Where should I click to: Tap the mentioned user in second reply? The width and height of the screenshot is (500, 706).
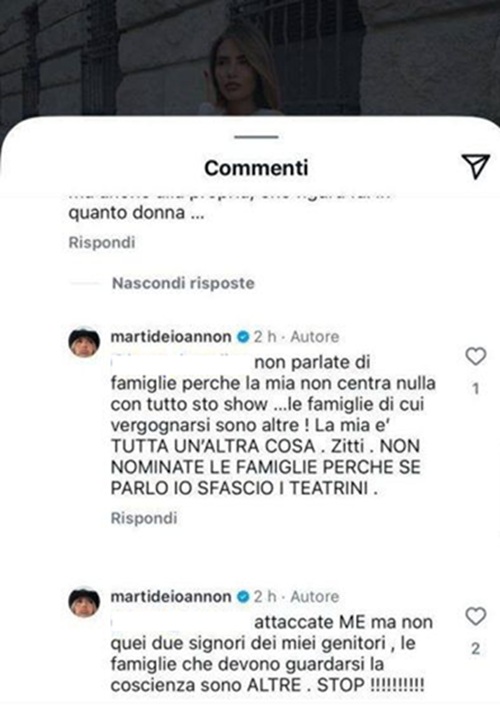tap(180, 621)
